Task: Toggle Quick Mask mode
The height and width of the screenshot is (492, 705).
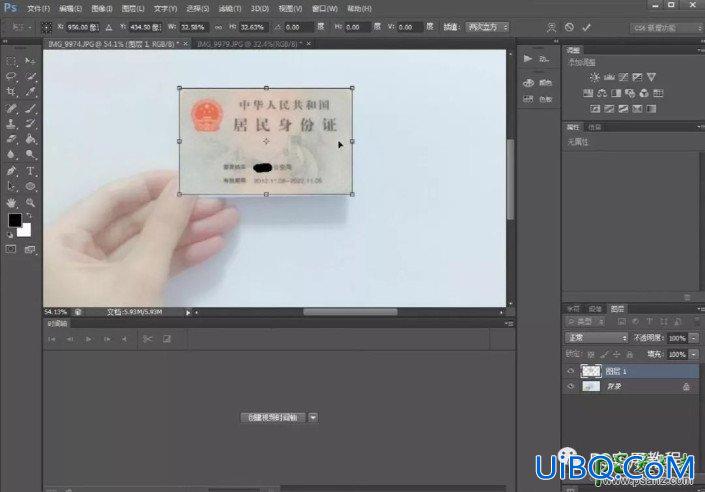Action: [x=11, y=249]
